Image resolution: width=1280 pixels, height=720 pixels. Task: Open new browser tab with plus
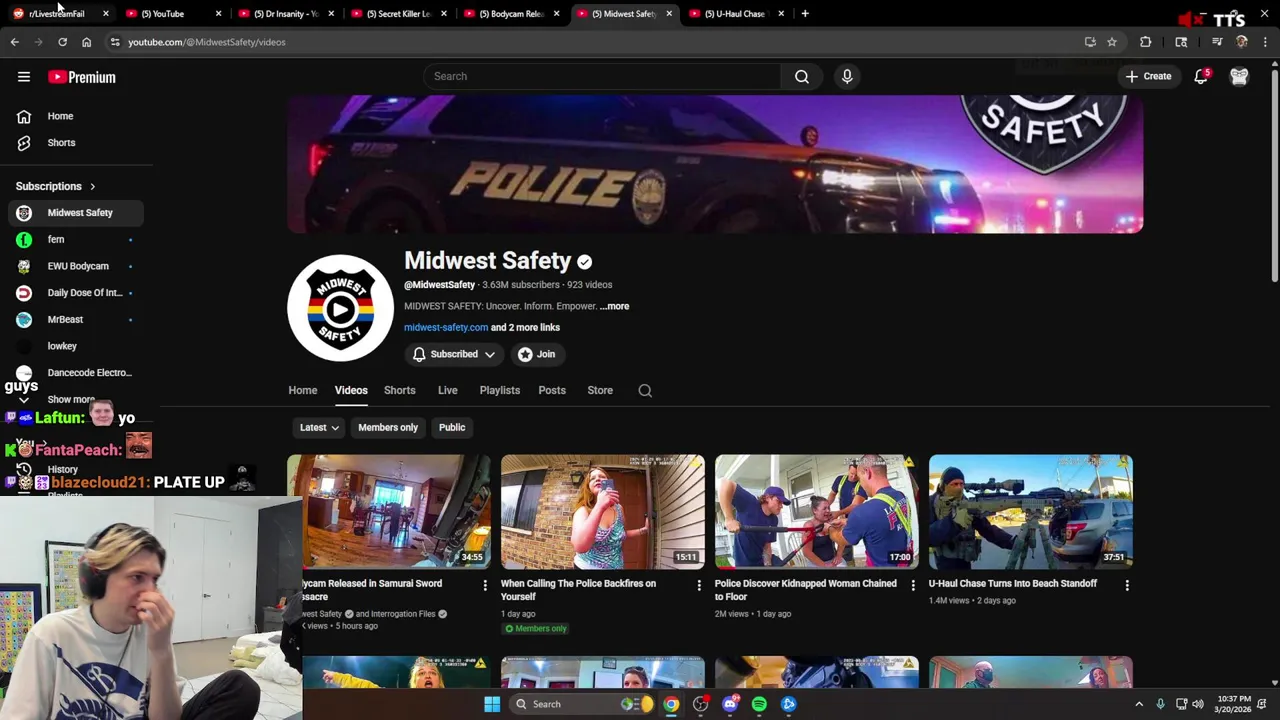coord(805,13)
